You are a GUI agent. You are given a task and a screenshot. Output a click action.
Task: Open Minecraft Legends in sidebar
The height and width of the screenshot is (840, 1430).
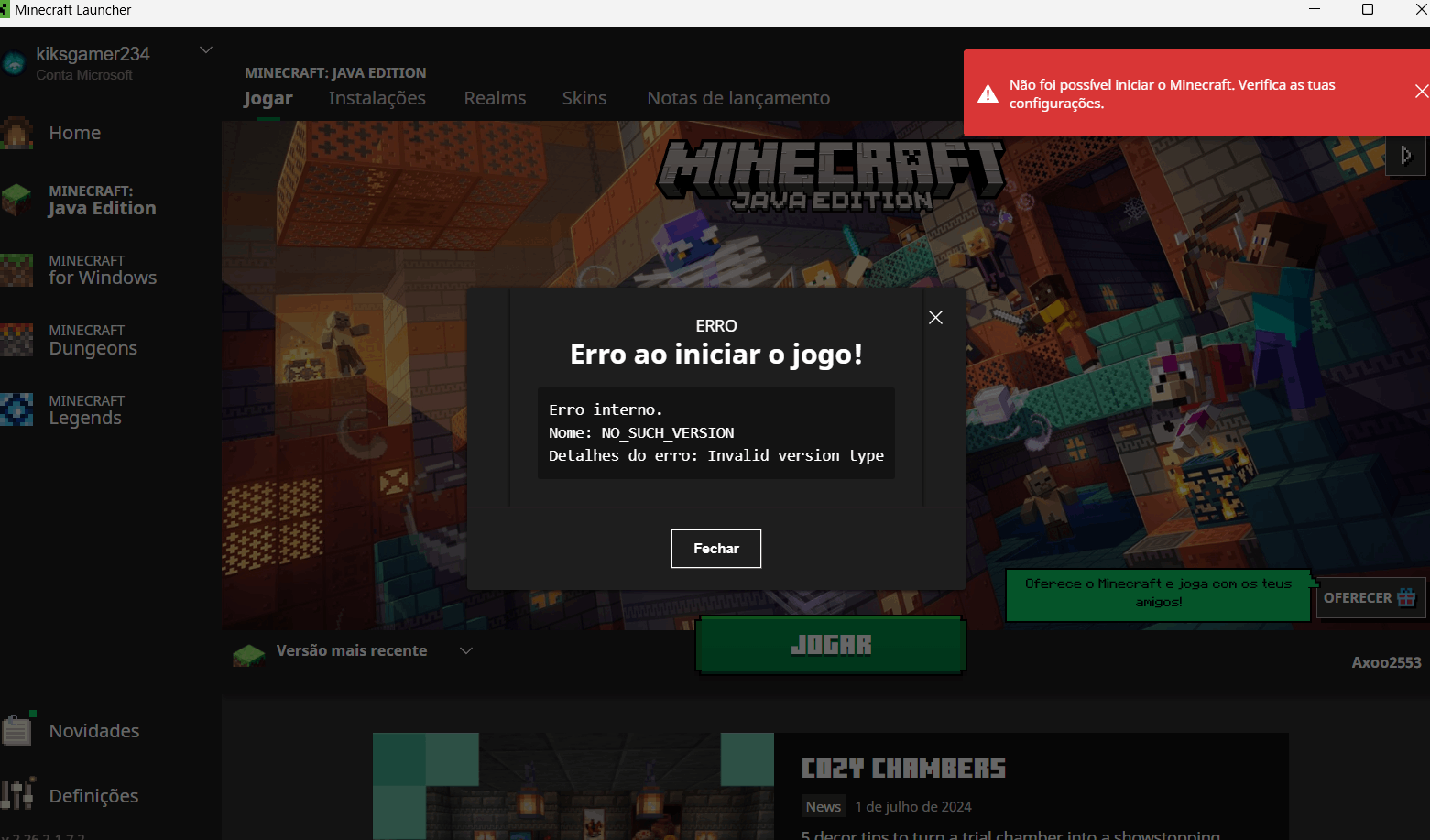pyautogui.click(x=86, y=410)
